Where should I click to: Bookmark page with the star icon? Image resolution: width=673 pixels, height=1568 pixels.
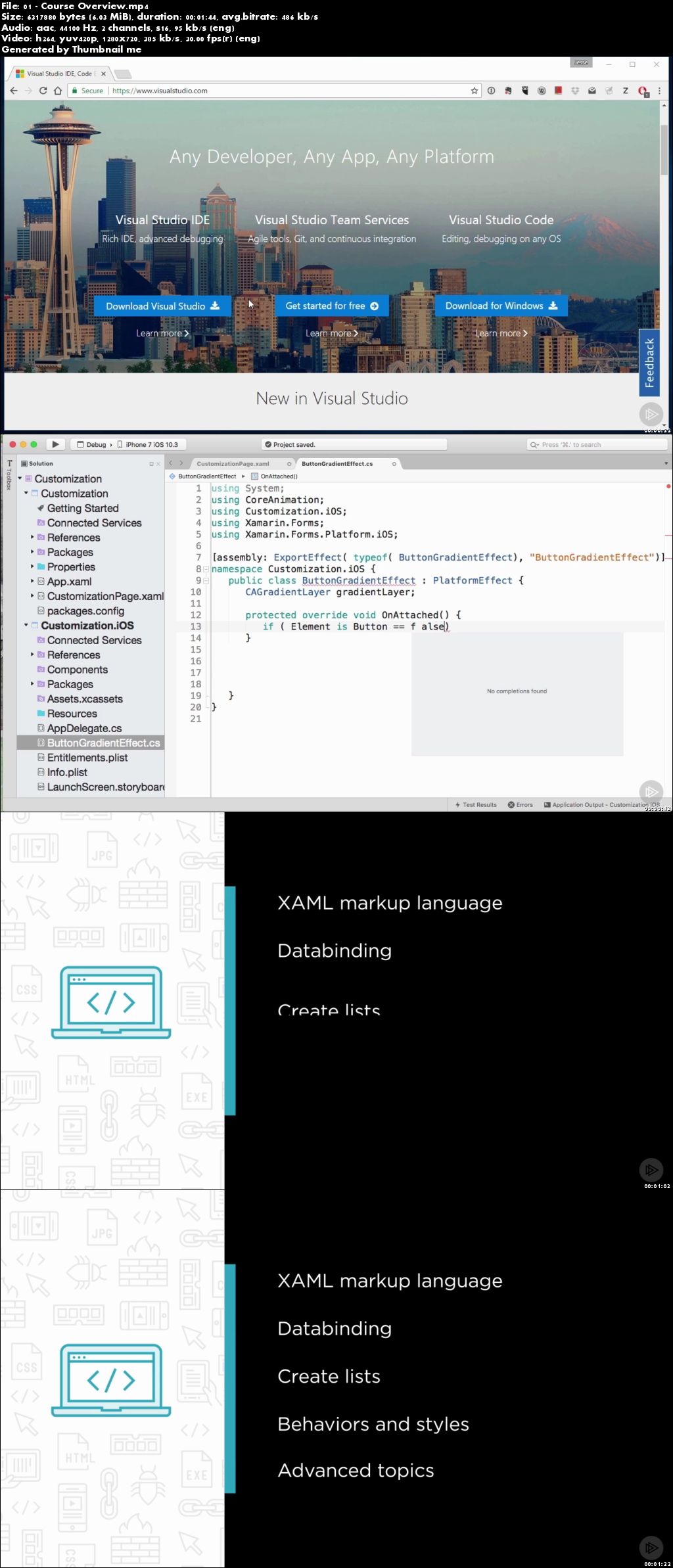475,91
